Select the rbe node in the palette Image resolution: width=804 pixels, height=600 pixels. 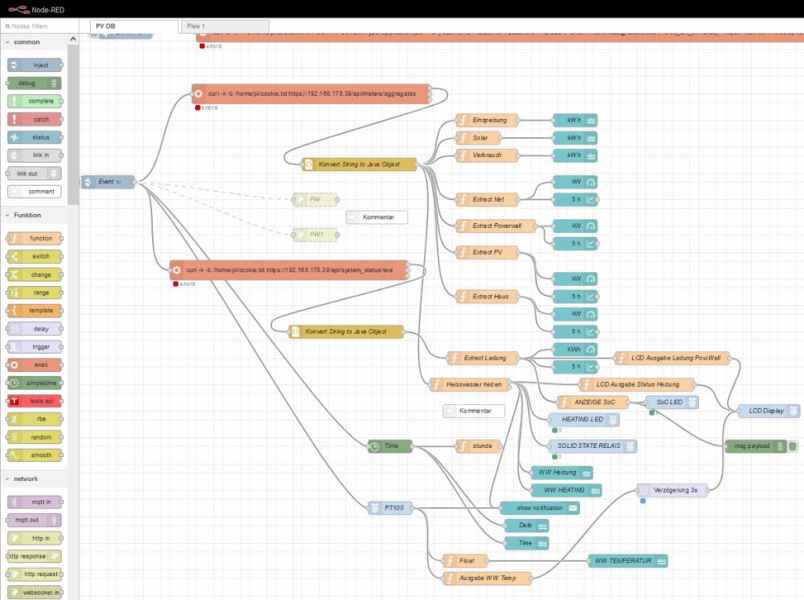34,419
